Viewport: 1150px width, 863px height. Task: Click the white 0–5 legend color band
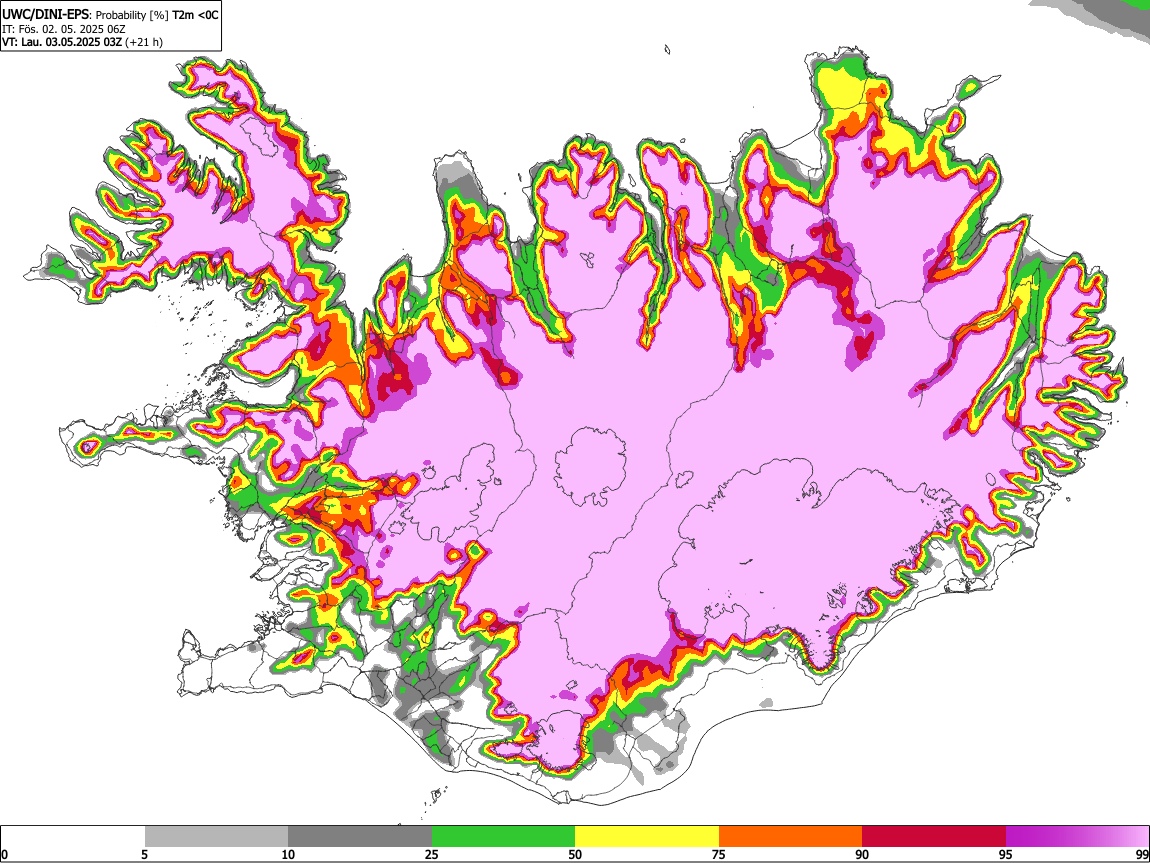pyautogui.click(x=73, y=837)
